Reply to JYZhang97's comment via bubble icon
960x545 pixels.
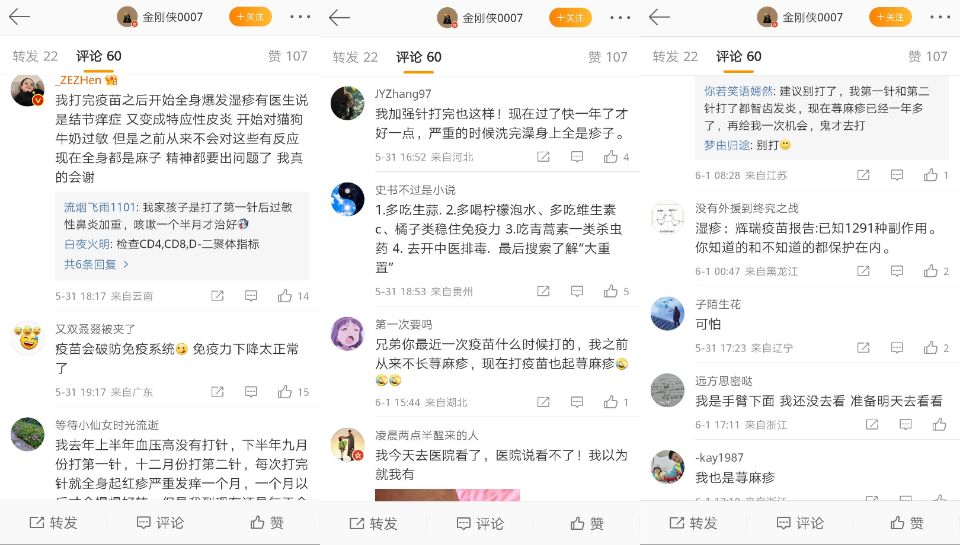[577, 157]
